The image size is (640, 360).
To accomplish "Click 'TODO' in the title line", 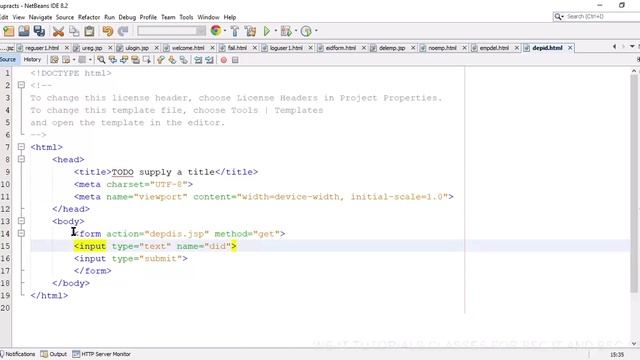I will pos(122,172).
